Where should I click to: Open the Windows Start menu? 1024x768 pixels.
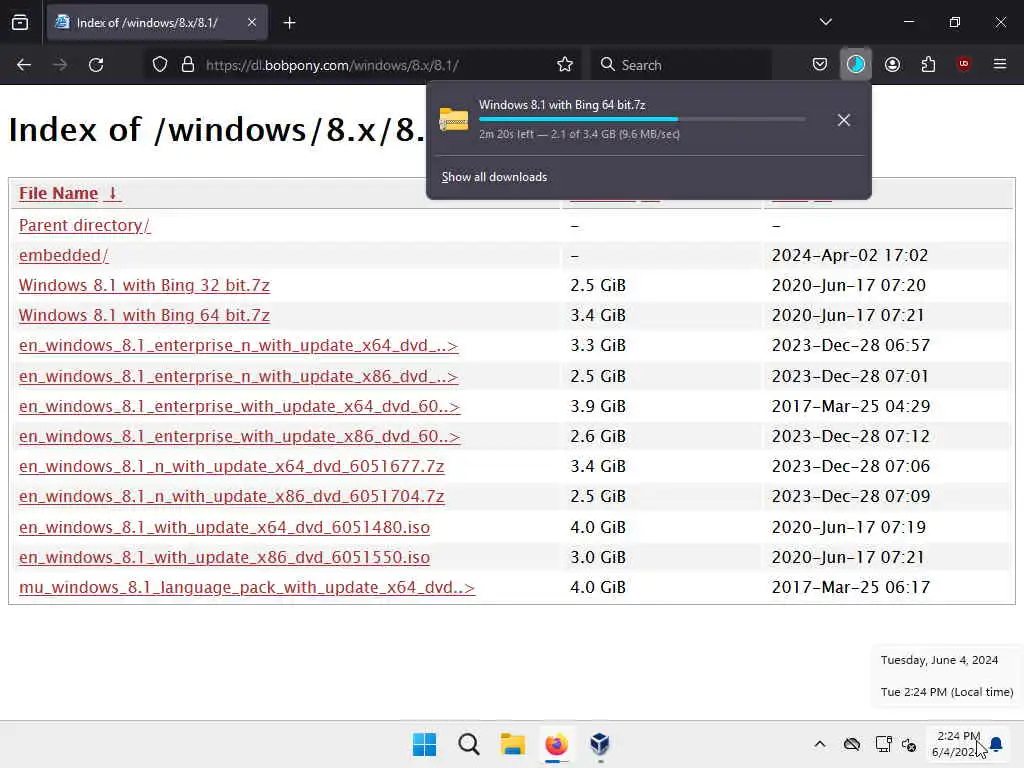tap(424, 744)
